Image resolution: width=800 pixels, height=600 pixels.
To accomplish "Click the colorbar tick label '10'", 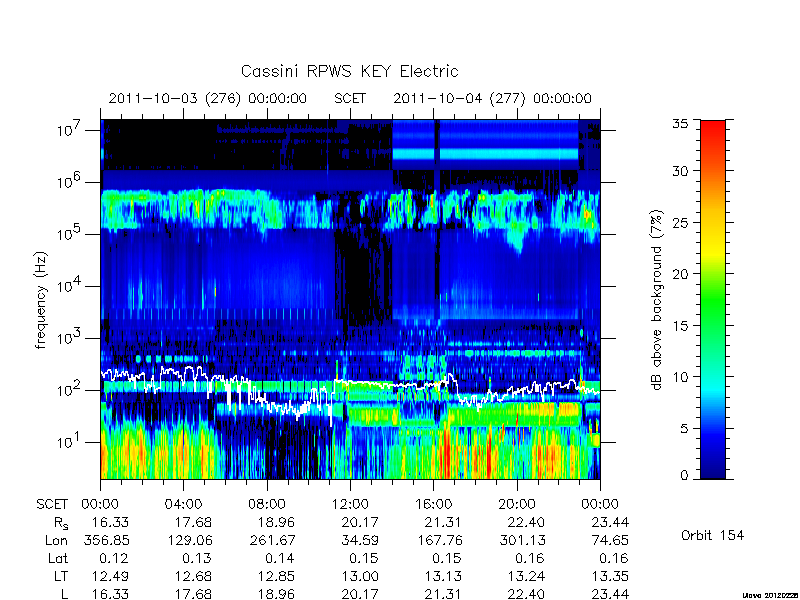I will tap(680, 377).
